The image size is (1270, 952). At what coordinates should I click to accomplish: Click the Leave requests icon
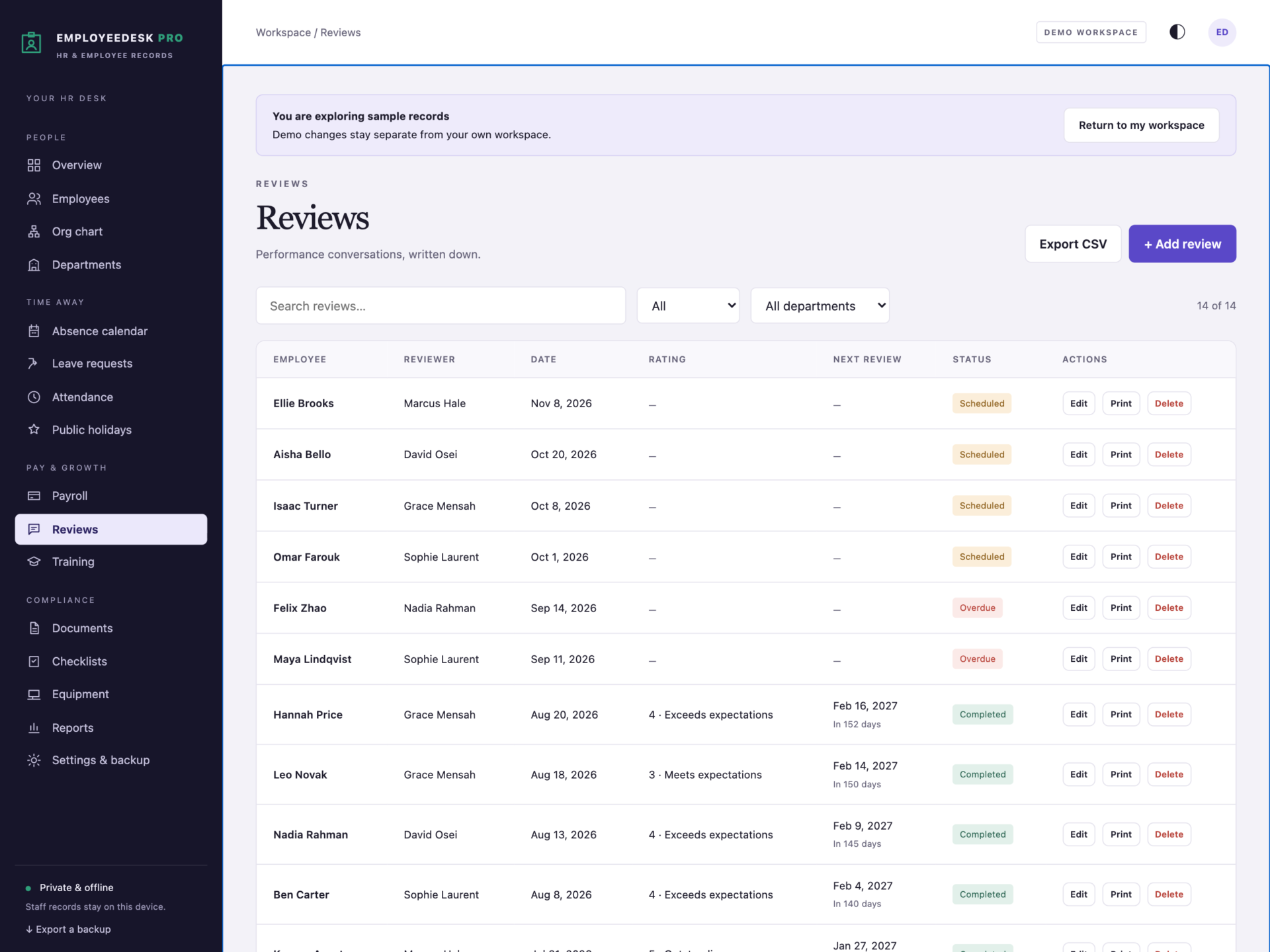(x=34, y=364)
